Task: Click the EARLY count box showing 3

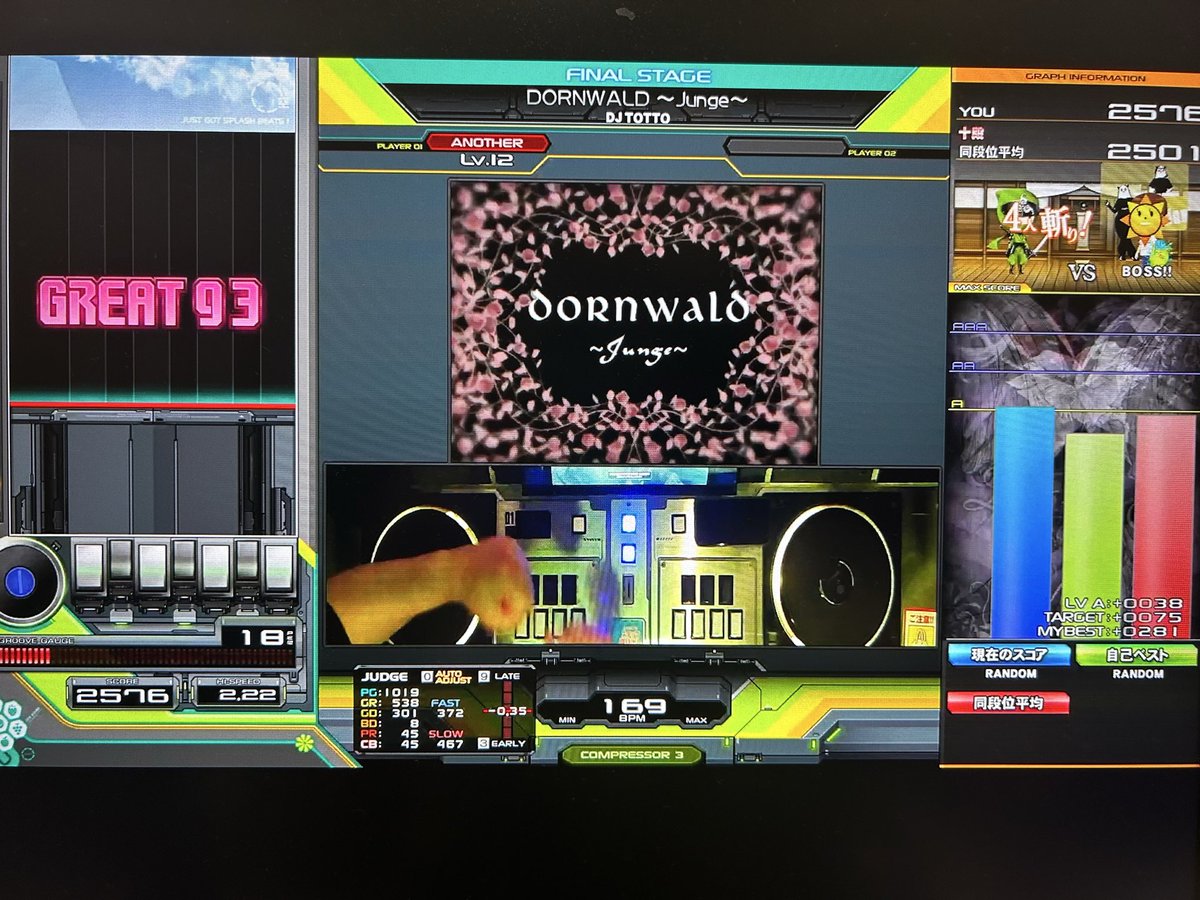Action: click(x=484, y=743)
